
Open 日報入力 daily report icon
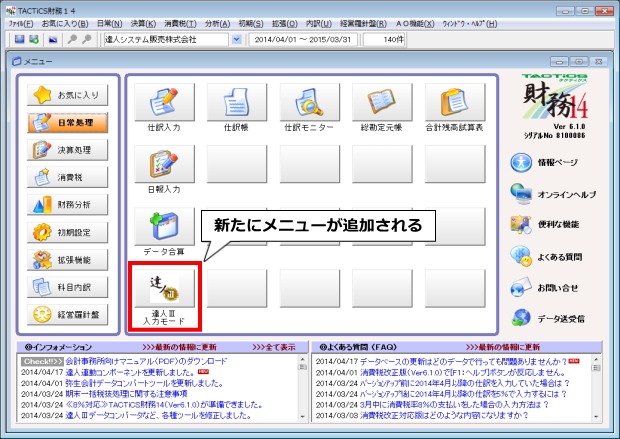pyautogui.click(x=164, y=164)
